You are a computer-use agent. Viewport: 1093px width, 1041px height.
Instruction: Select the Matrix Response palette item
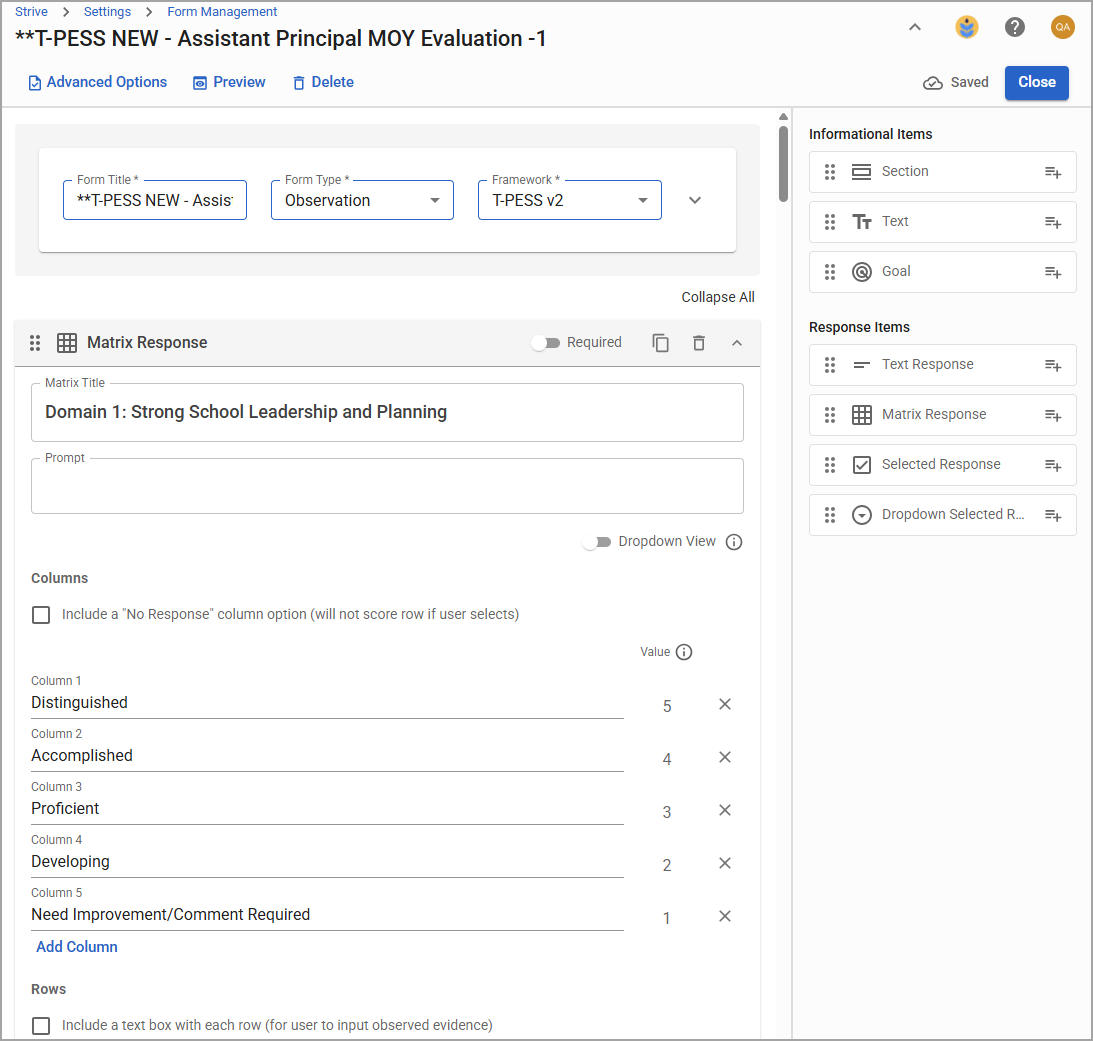(942, 415)
